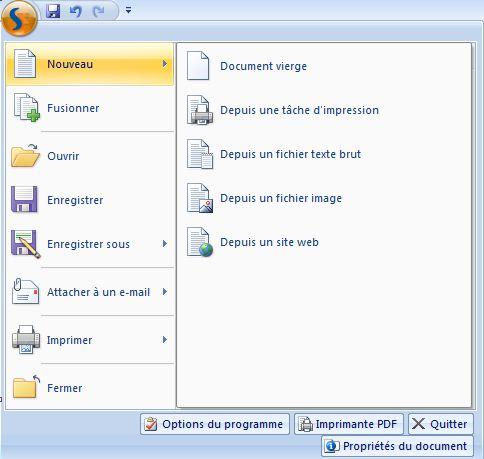Click the checklist icon on Options du programme
This screenshot has width=484, height=459.
(x=151, y=424)
